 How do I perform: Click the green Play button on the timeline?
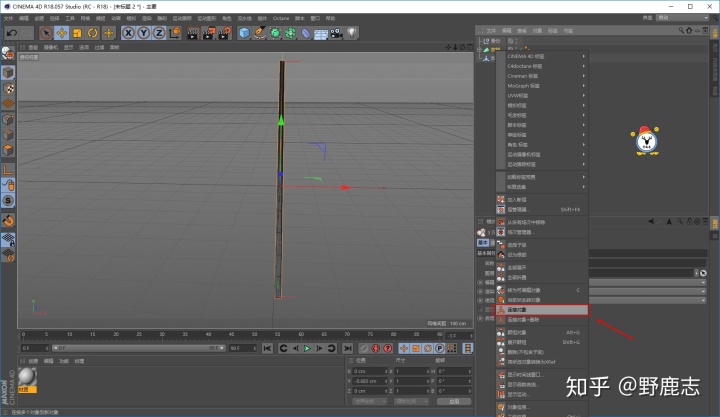(307, 349)
